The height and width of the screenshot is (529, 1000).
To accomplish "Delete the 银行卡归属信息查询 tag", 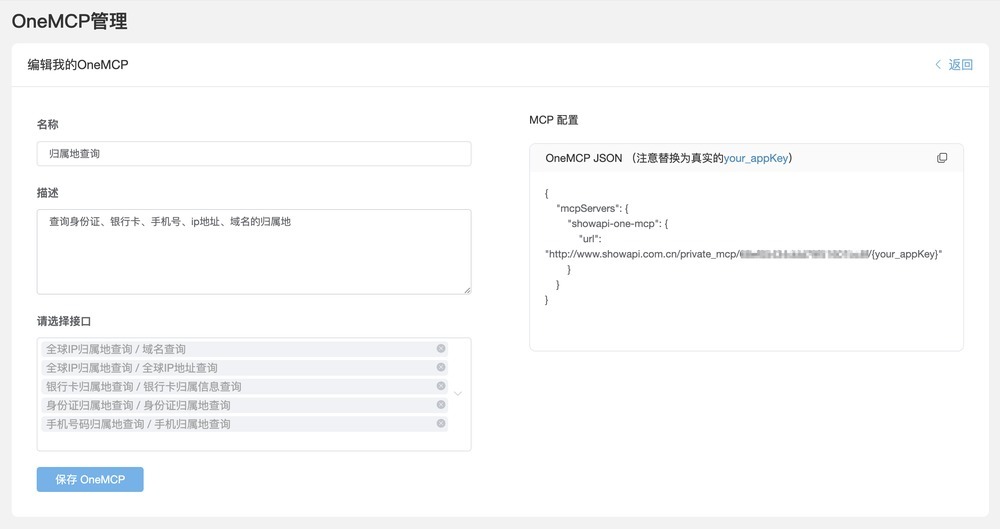I will 441,386.
